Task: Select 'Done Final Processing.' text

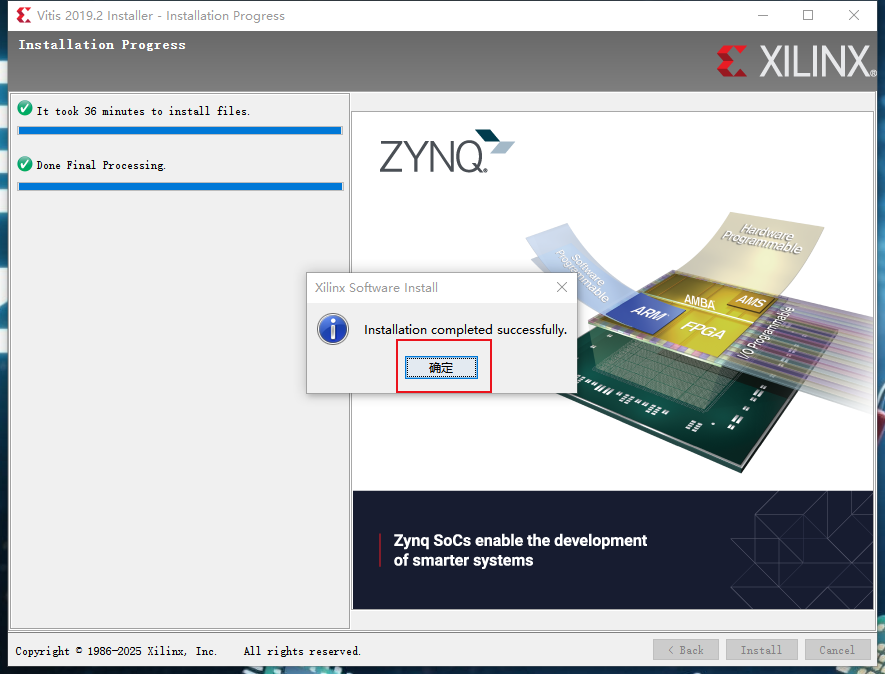Action: pos(101,165)
